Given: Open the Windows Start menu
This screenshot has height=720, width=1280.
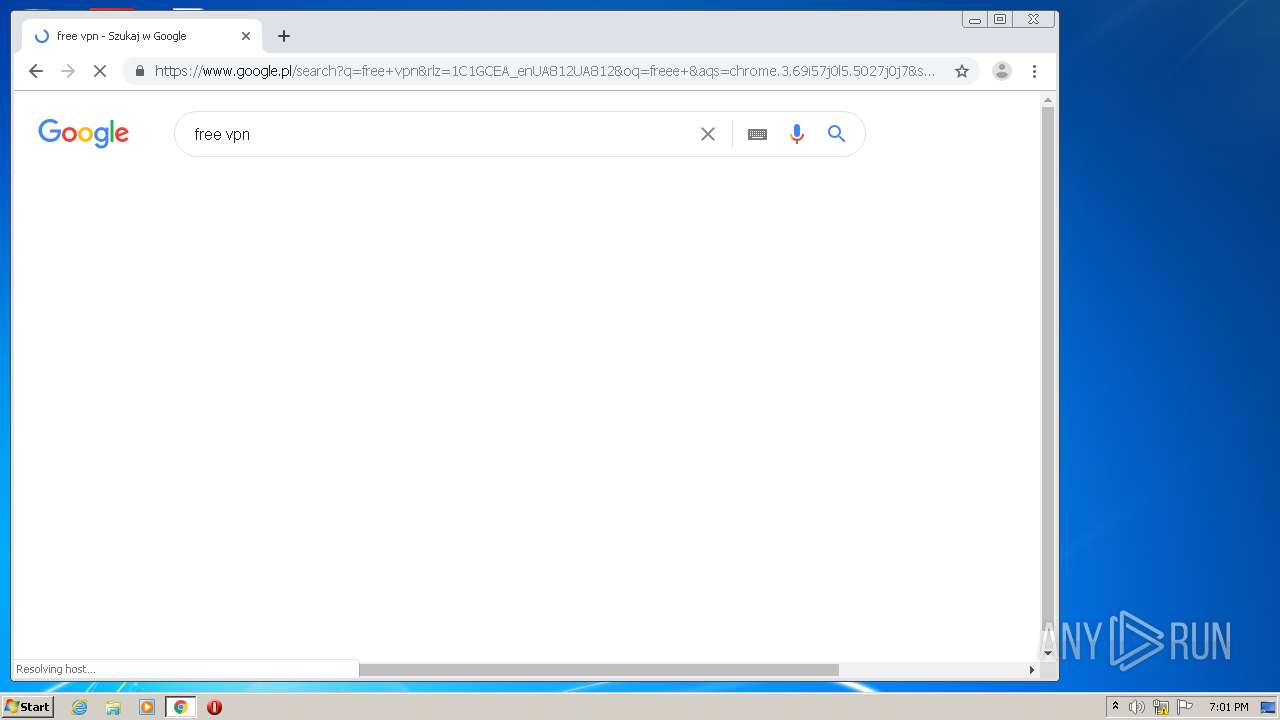Looking at the screenshot, I should pos(27,707).
